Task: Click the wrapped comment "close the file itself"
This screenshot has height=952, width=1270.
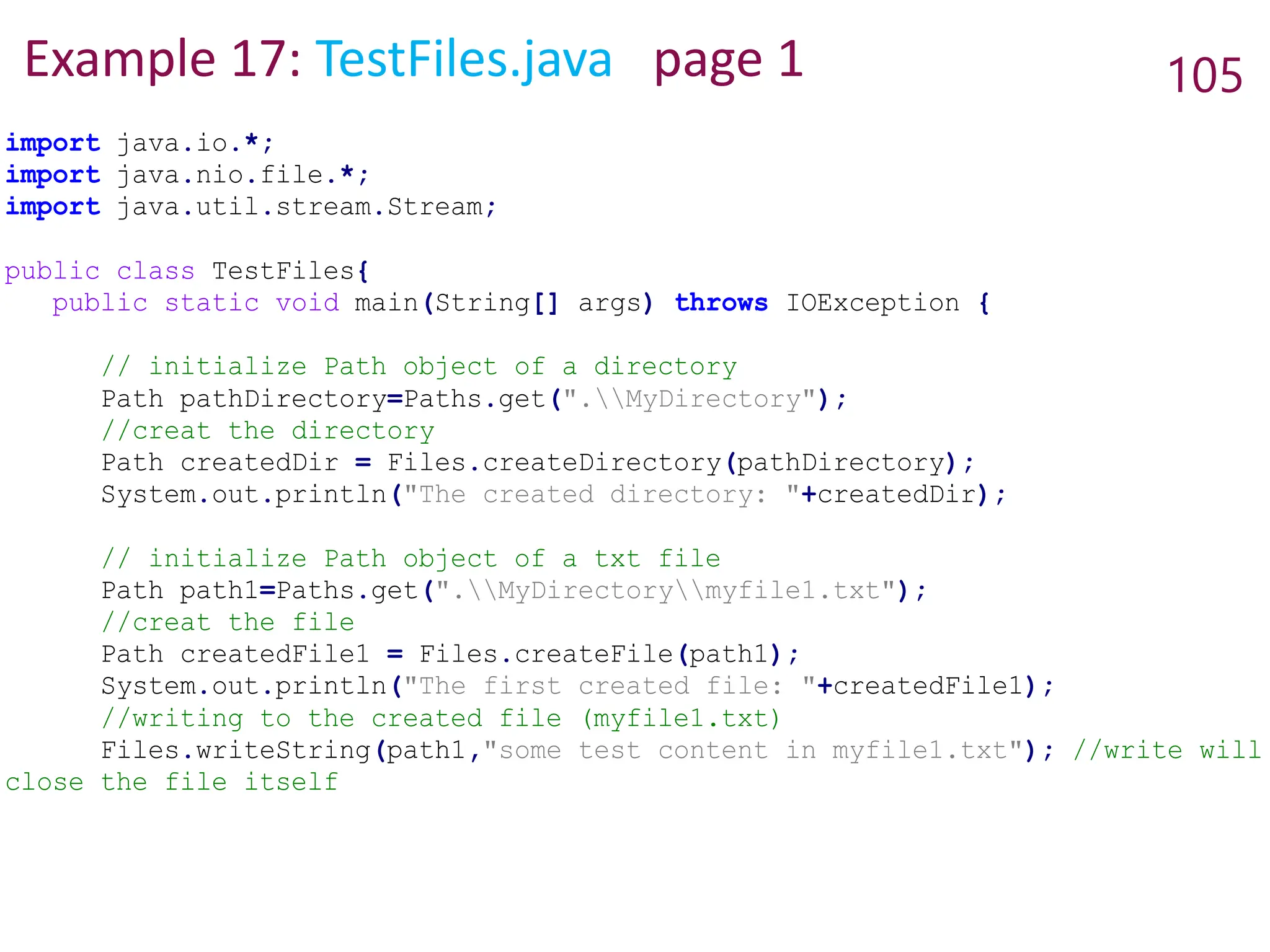Action: (172, 782)
